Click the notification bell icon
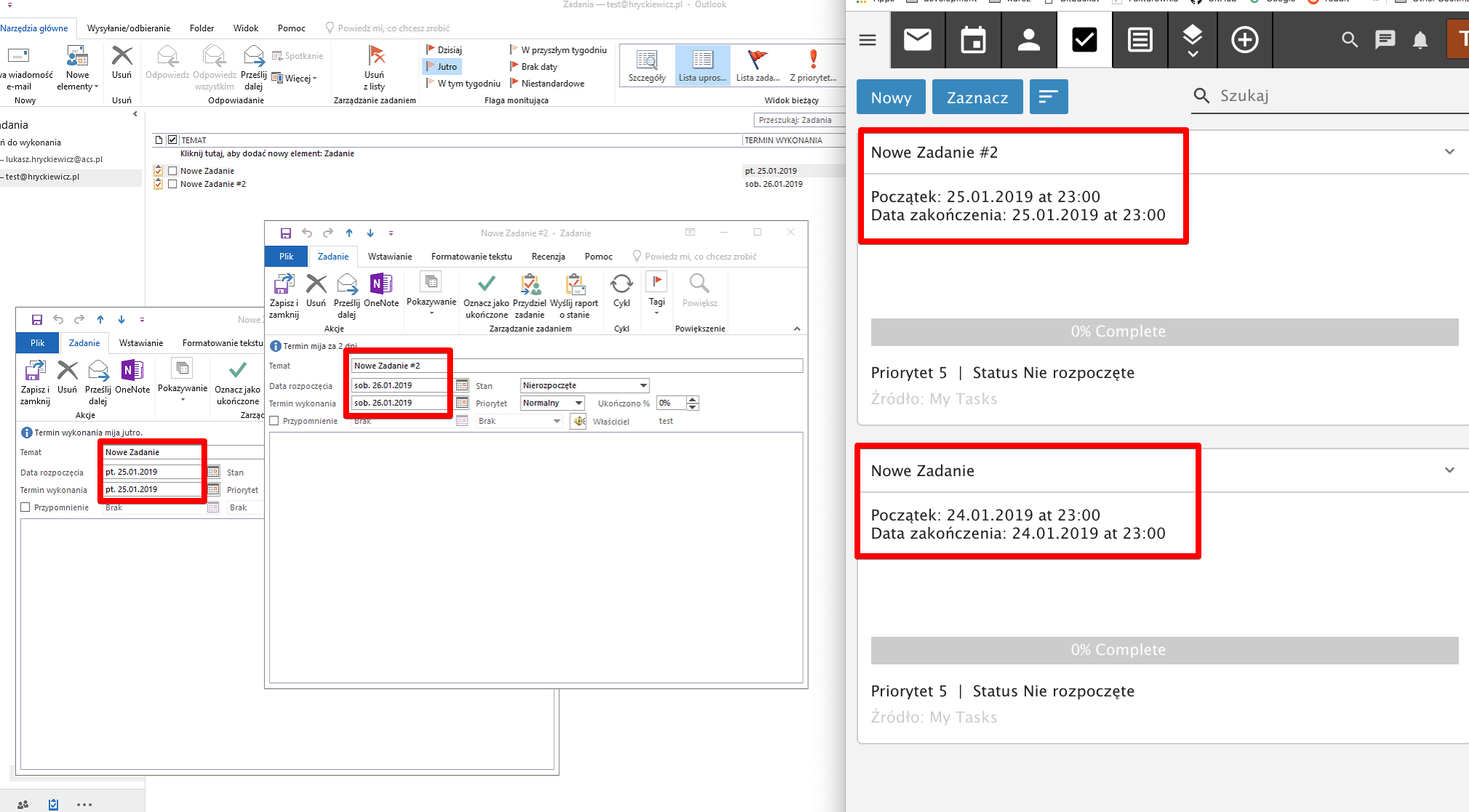Image resolution: width=1469 pixels, height=812 pixels. [x=1420, y=40]
